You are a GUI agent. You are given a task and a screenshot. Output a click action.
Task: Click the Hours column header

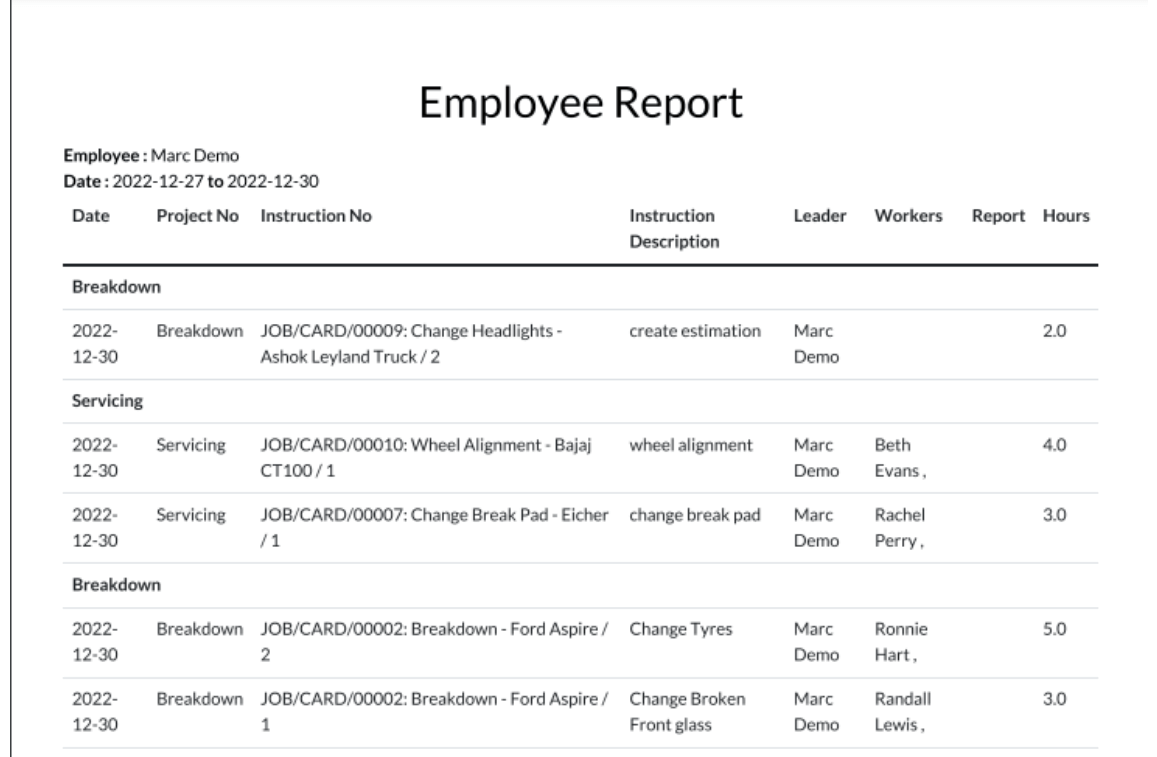tap(1065, 216)
